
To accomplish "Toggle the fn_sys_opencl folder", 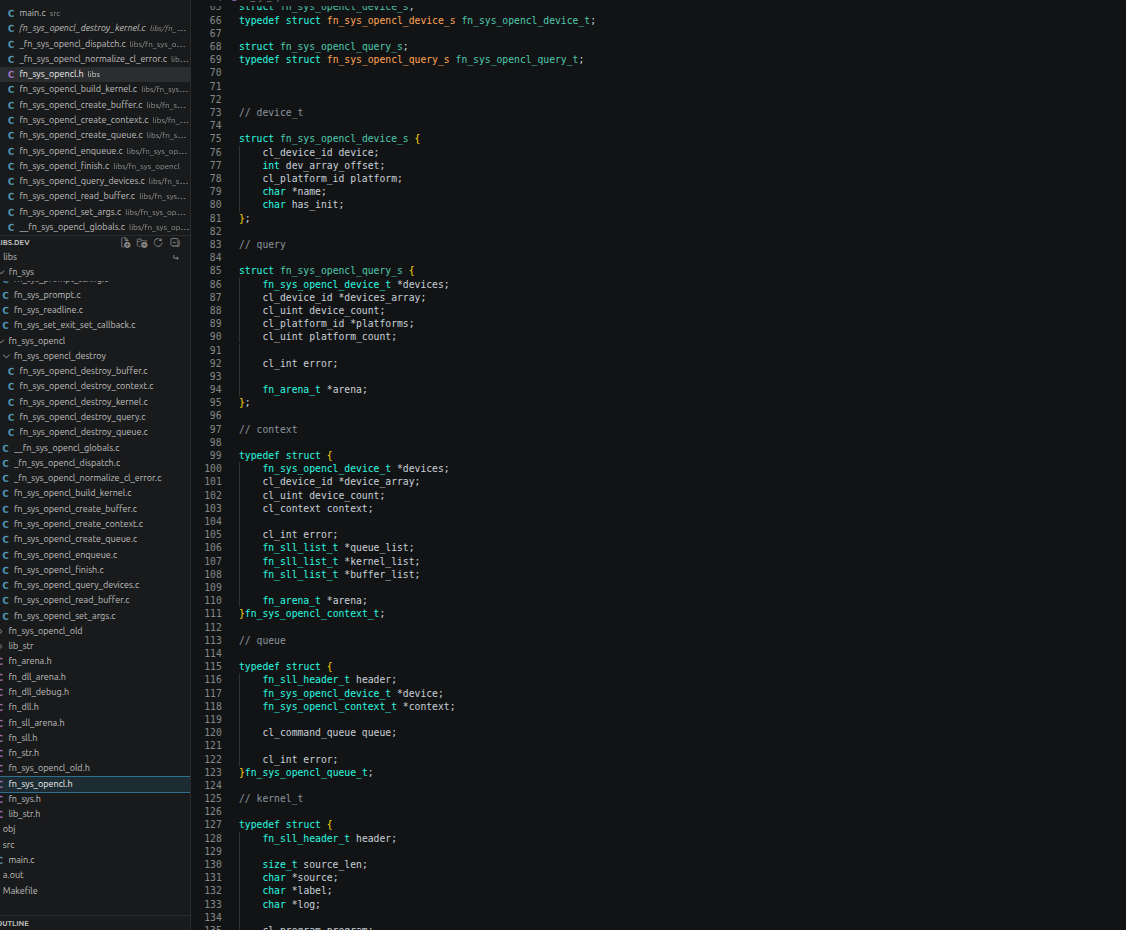I will click(37, 341).
